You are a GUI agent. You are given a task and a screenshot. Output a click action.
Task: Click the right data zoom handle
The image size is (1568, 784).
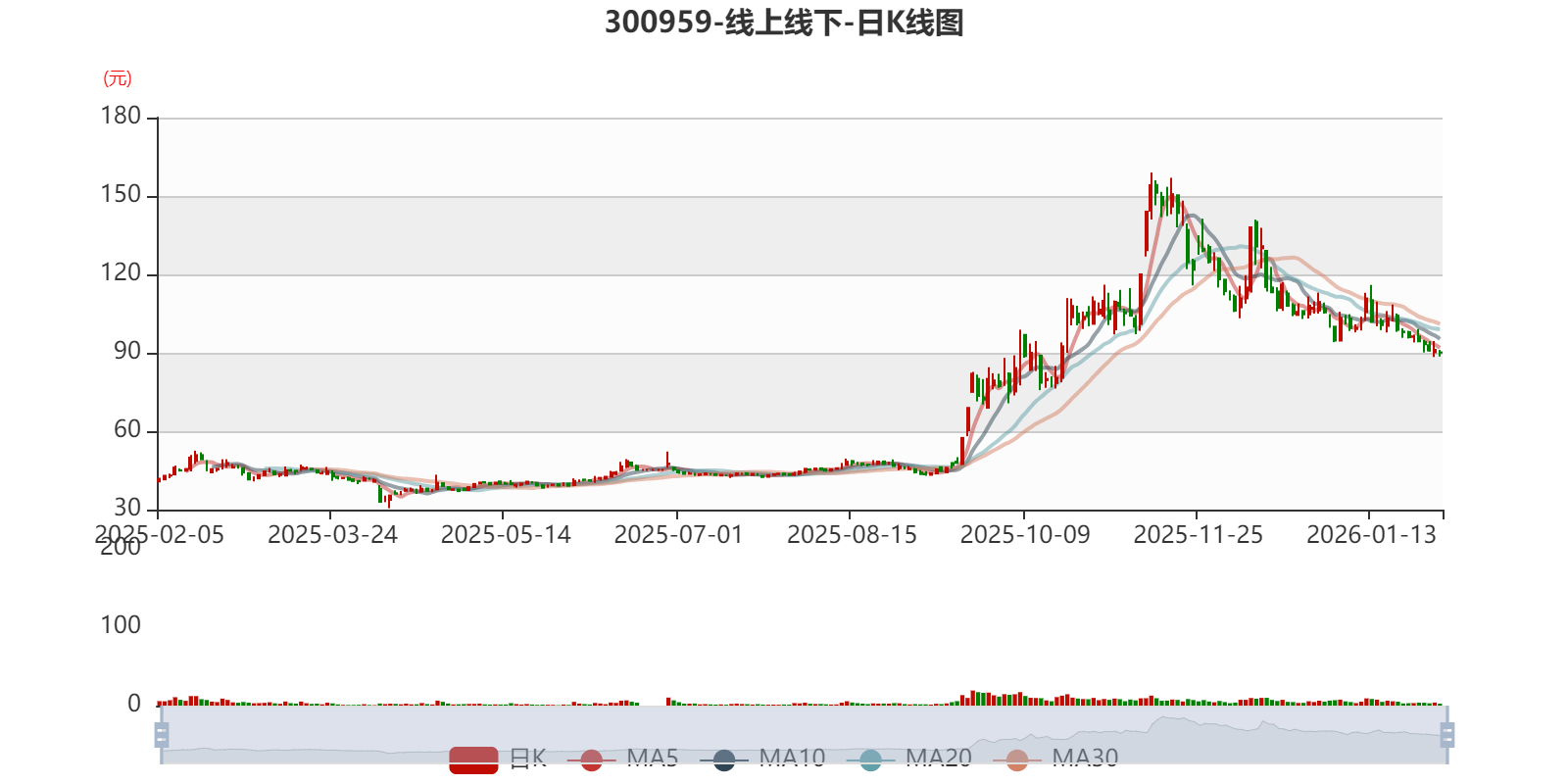pos(1446,734)
